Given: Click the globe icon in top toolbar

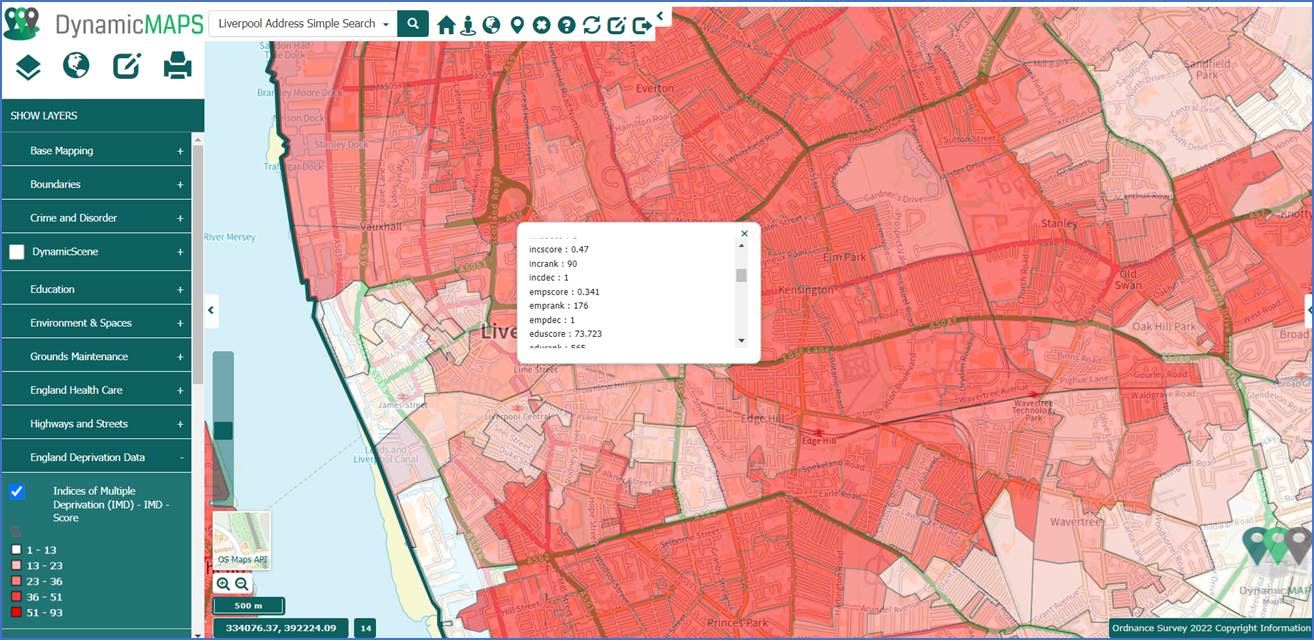Looking at the screenshot, I should point(491,25).
